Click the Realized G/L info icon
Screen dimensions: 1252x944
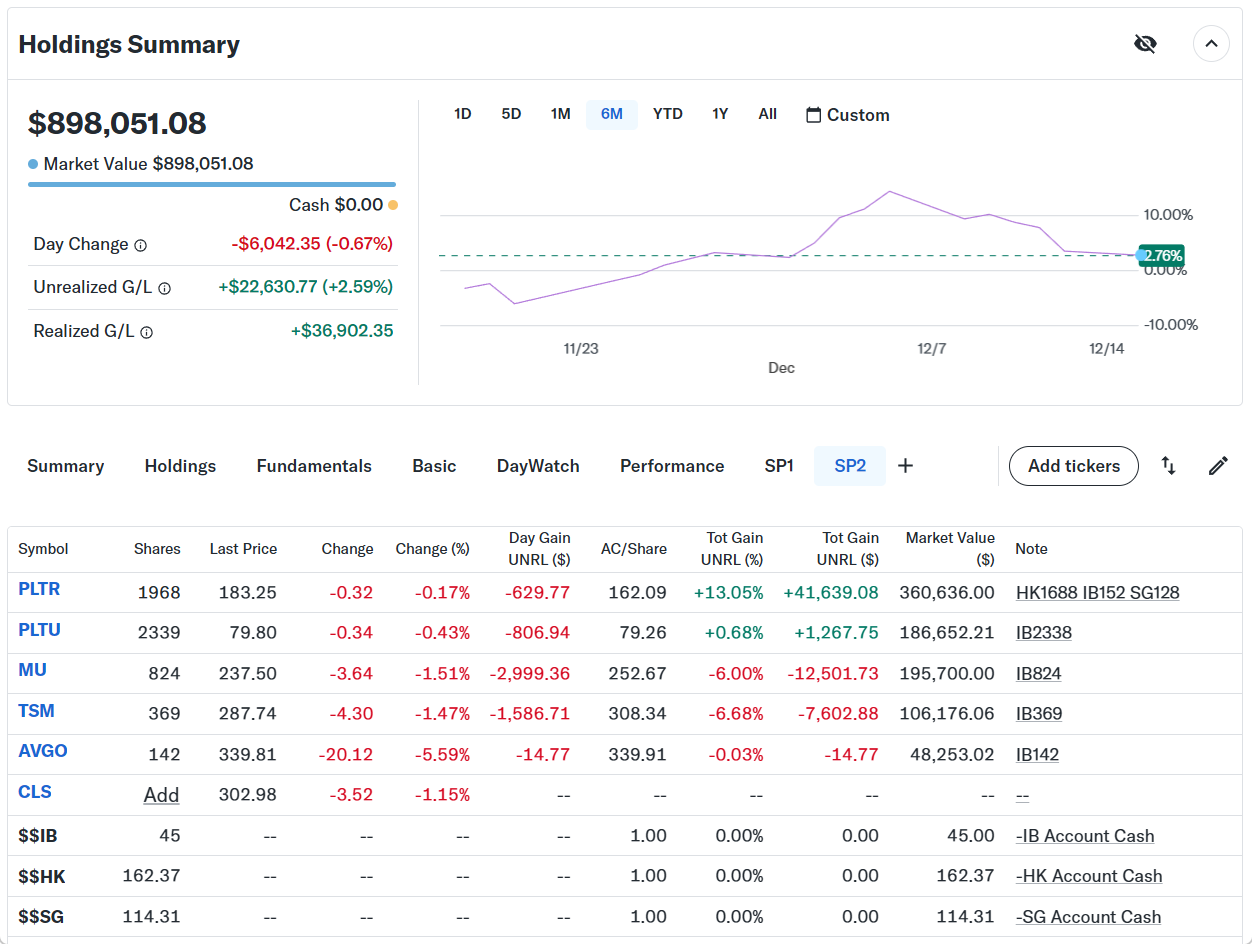147,332
